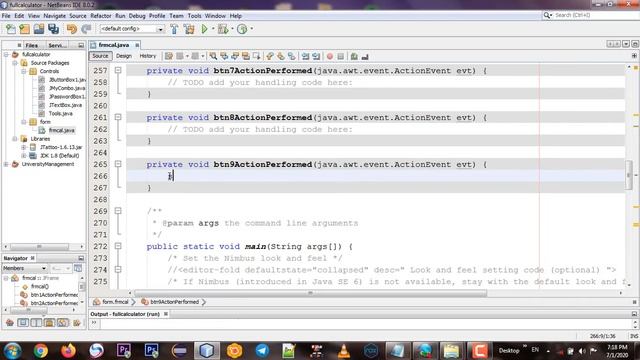Collapse the main method fold at line 272
This screenshot has height=360, width=640.
(118, 246)
